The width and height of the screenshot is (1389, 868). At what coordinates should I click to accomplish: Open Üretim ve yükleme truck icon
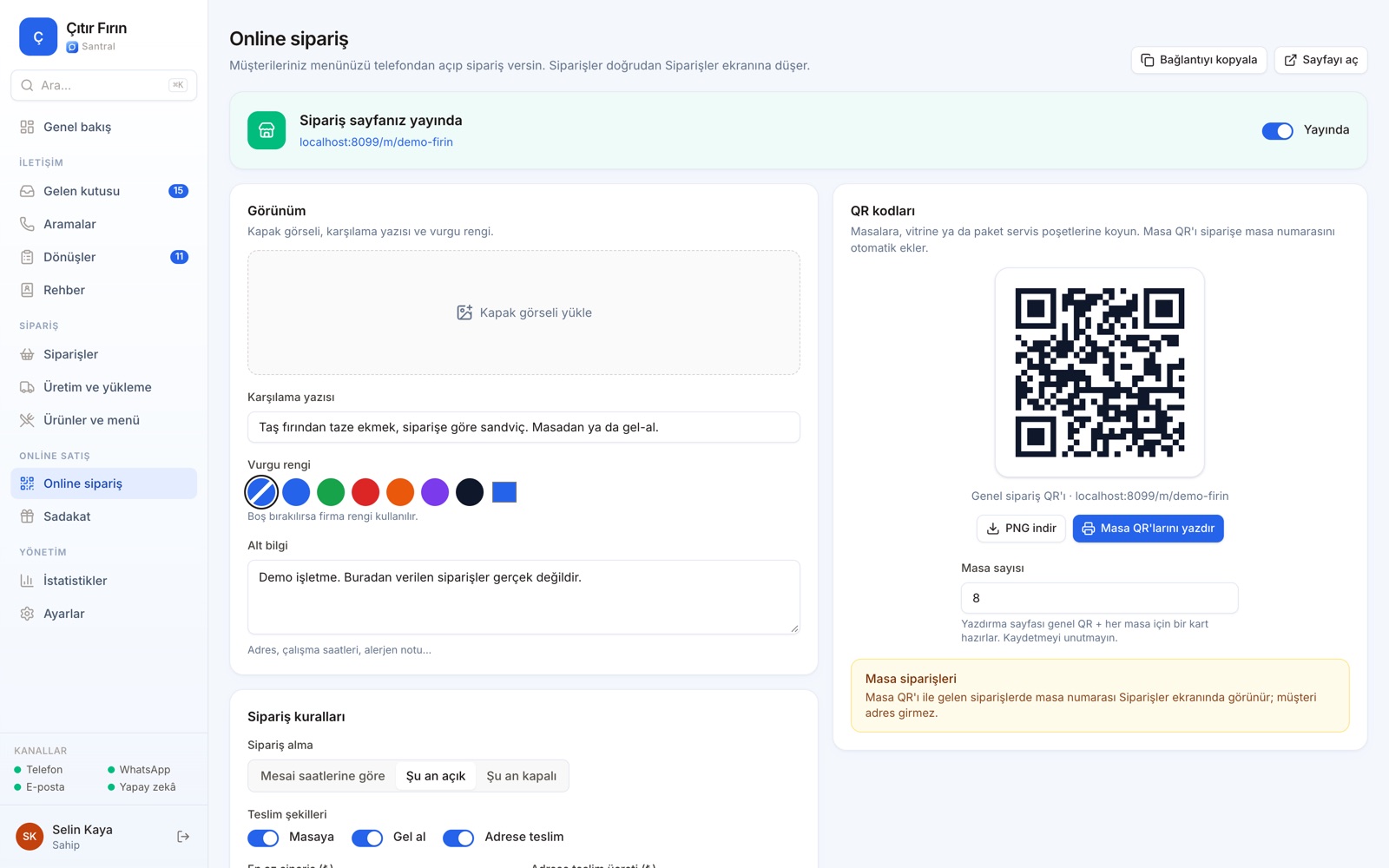[27, 387]
